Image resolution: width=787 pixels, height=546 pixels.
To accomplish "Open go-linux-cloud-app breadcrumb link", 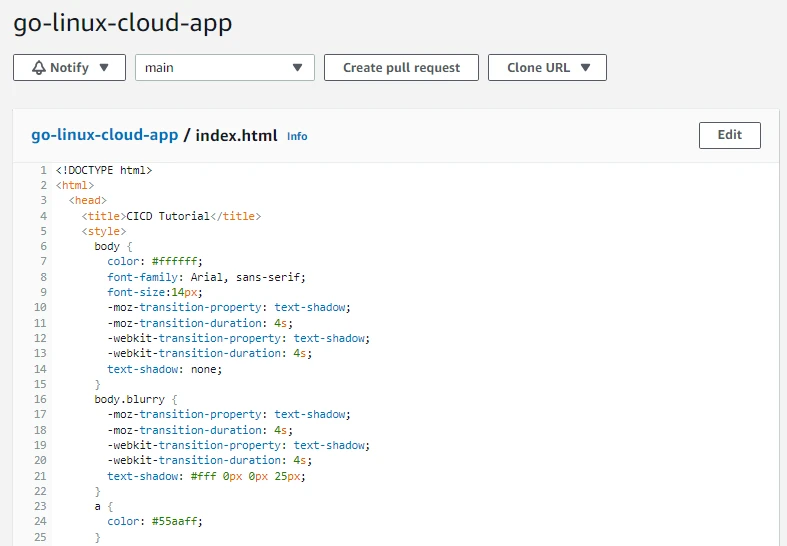I will coord(104,135).
